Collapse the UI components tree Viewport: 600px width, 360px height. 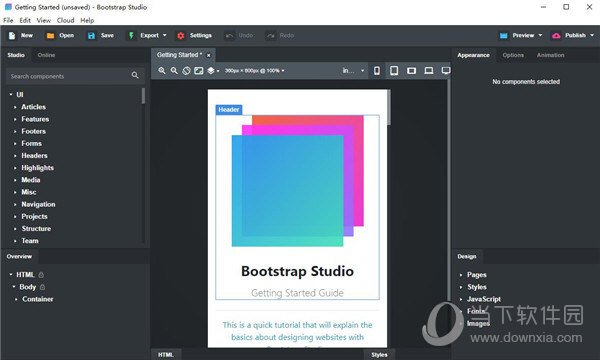click(x=11, y=94)
